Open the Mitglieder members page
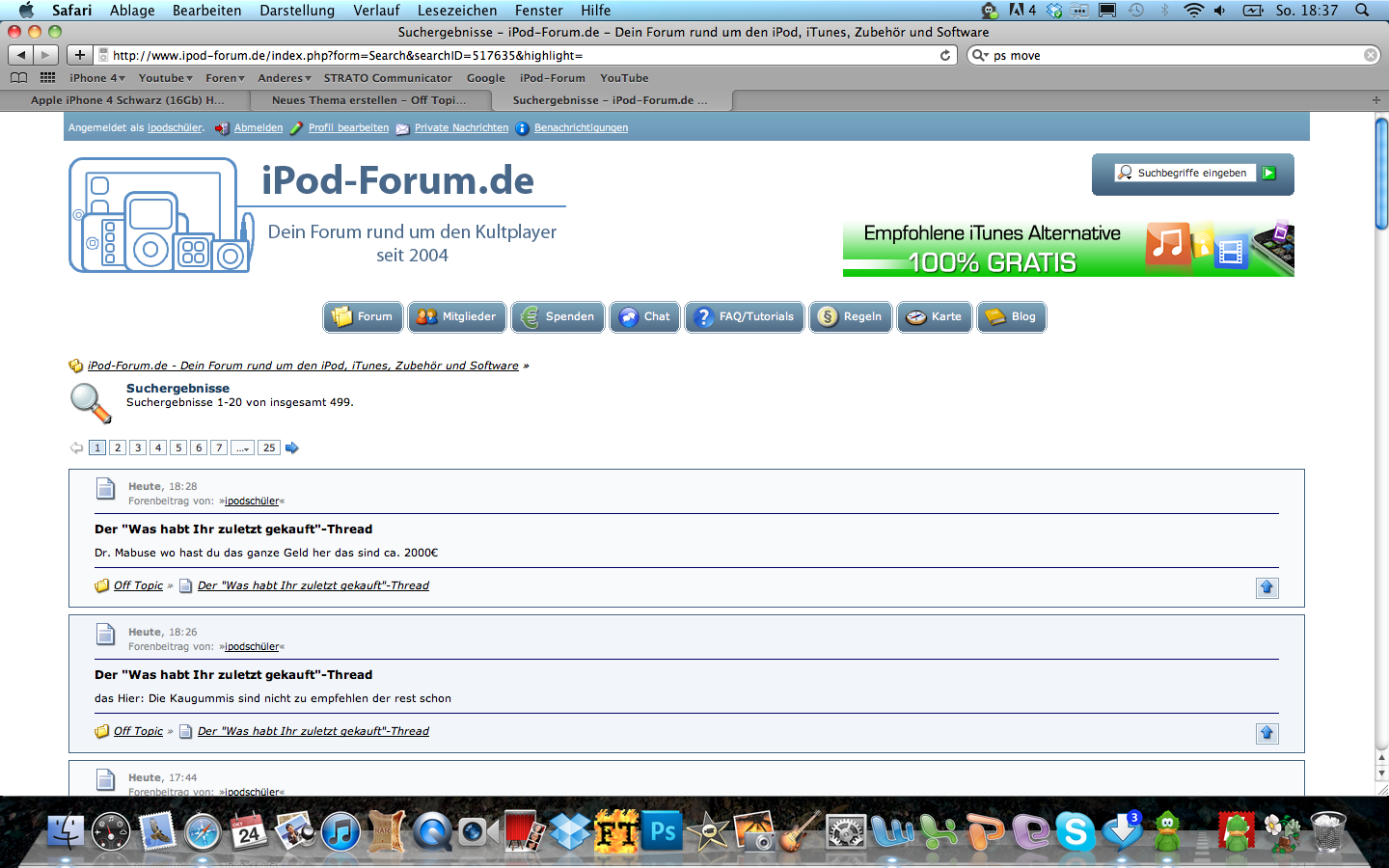 pos(457,316)
